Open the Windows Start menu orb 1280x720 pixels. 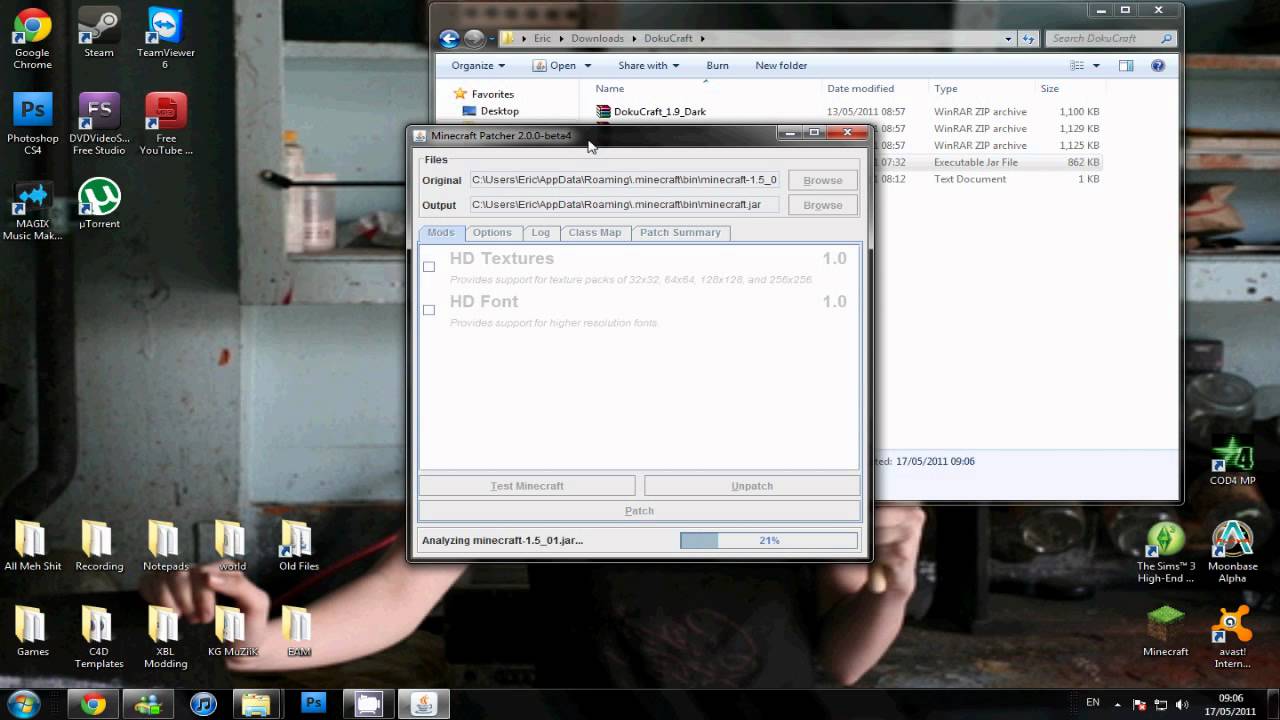tap(23, 703)
